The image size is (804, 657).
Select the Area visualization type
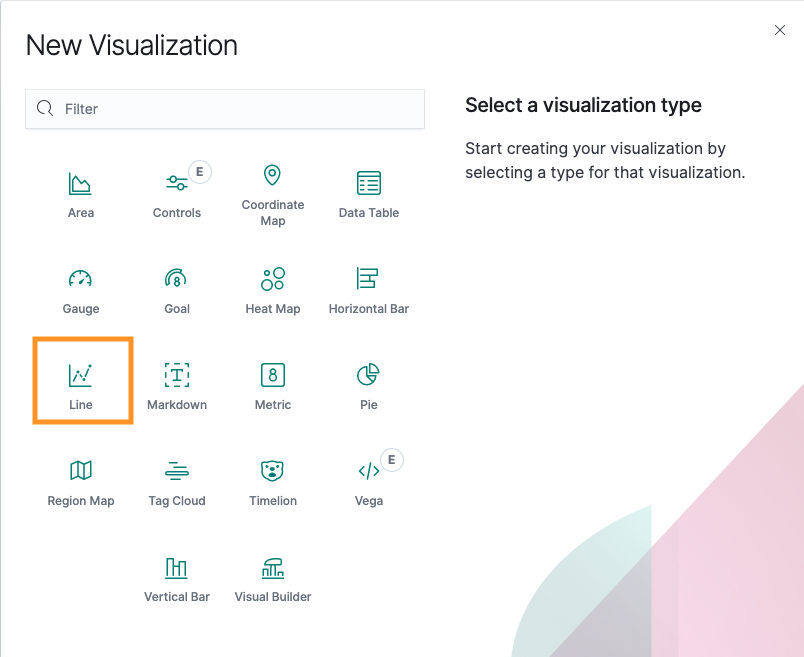[x=81, y=195]
